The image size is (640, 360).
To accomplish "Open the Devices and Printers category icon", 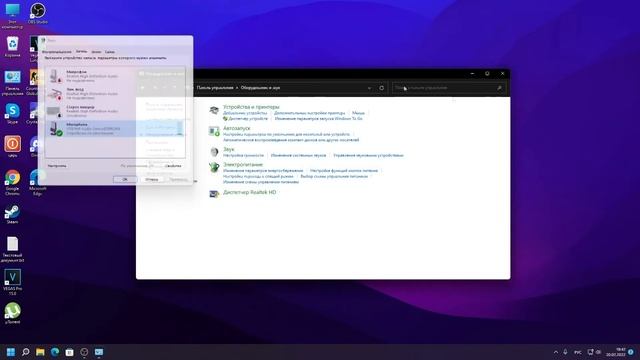I will click(214, 110).
